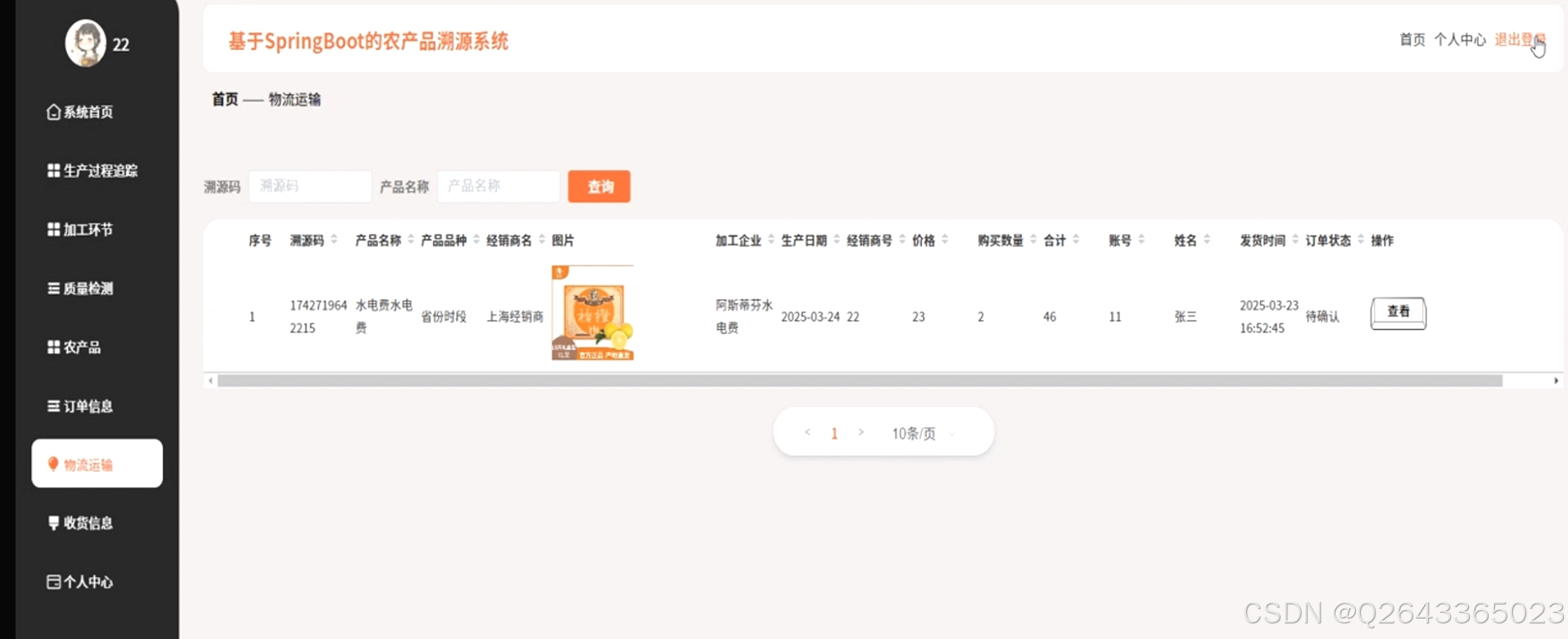This screenshot has width=1568, height=639.
Task: Sort by the 价格 column arrows
Action: coord(945,240)
